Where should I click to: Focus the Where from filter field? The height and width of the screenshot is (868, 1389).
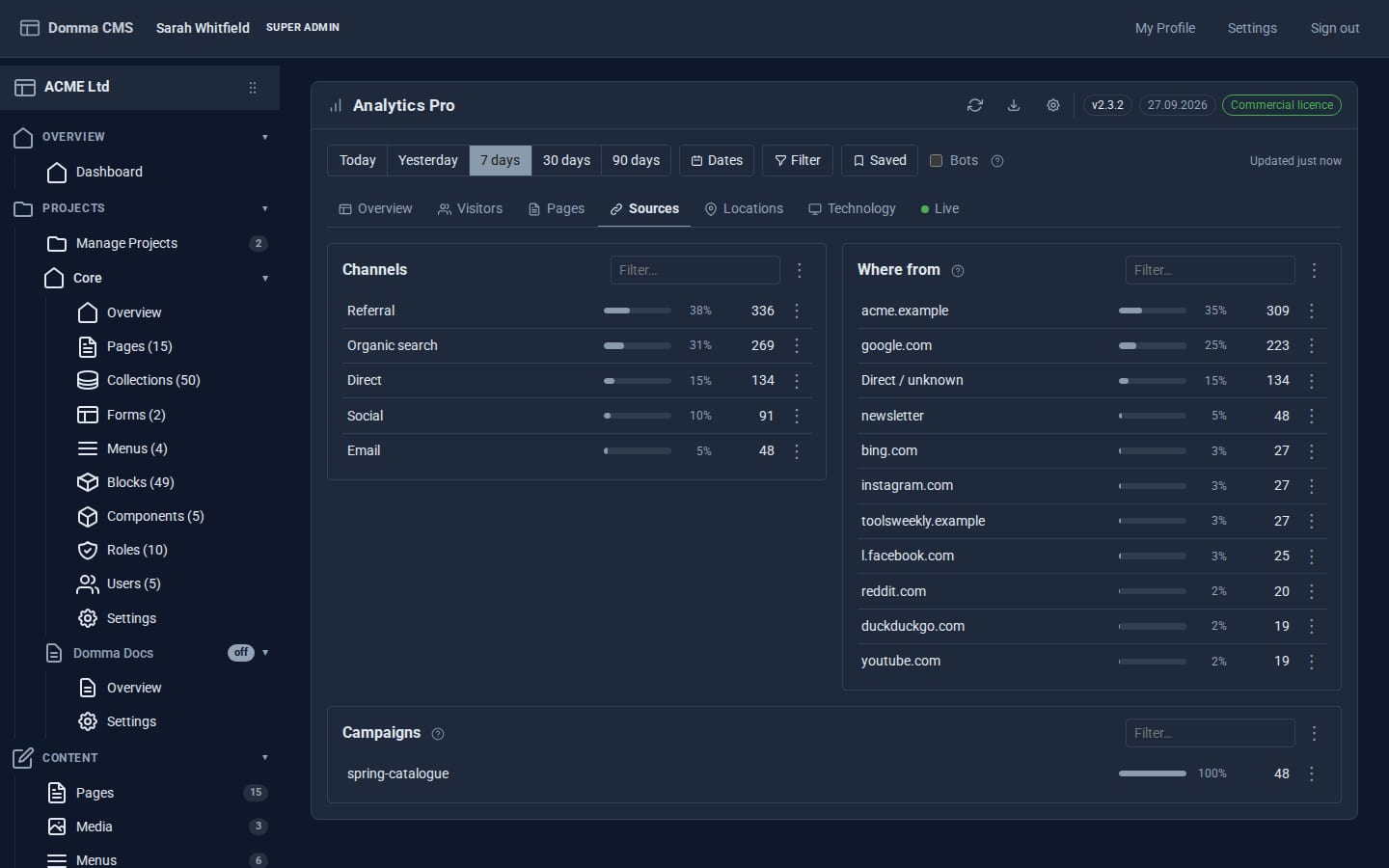(x=1211, y=270)
